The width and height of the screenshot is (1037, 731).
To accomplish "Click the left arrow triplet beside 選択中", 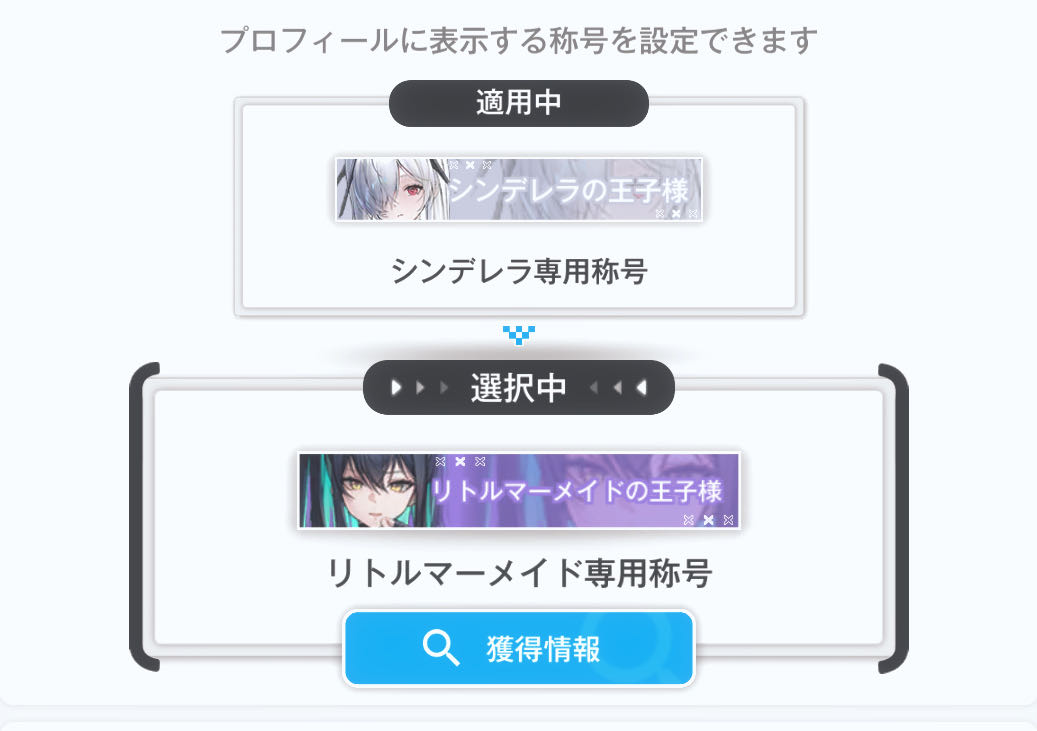I will click(x=419, y=388).
